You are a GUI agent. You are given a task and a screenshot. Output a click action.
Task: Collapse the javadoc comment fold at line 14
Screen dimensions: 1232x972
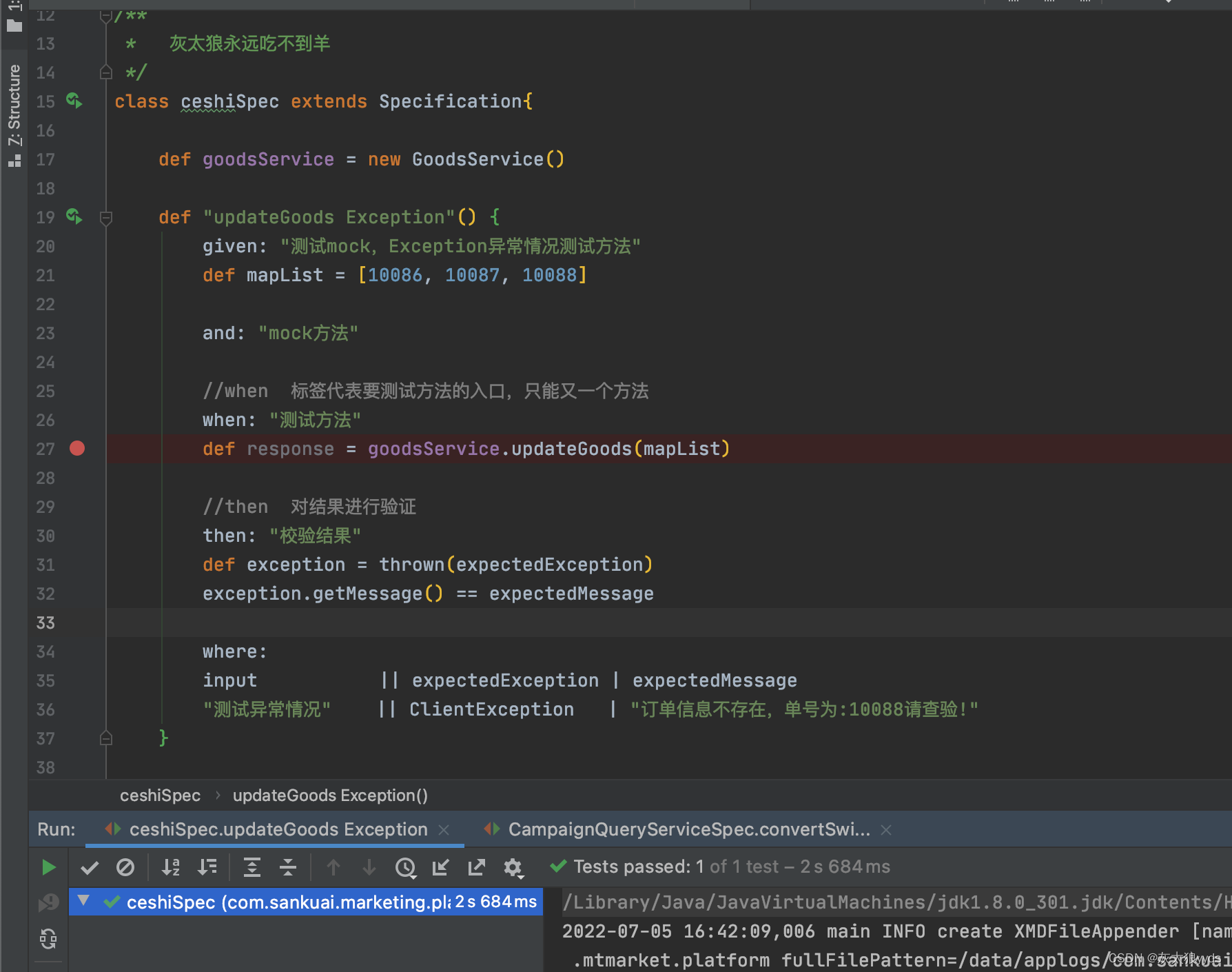coord(106,72)
